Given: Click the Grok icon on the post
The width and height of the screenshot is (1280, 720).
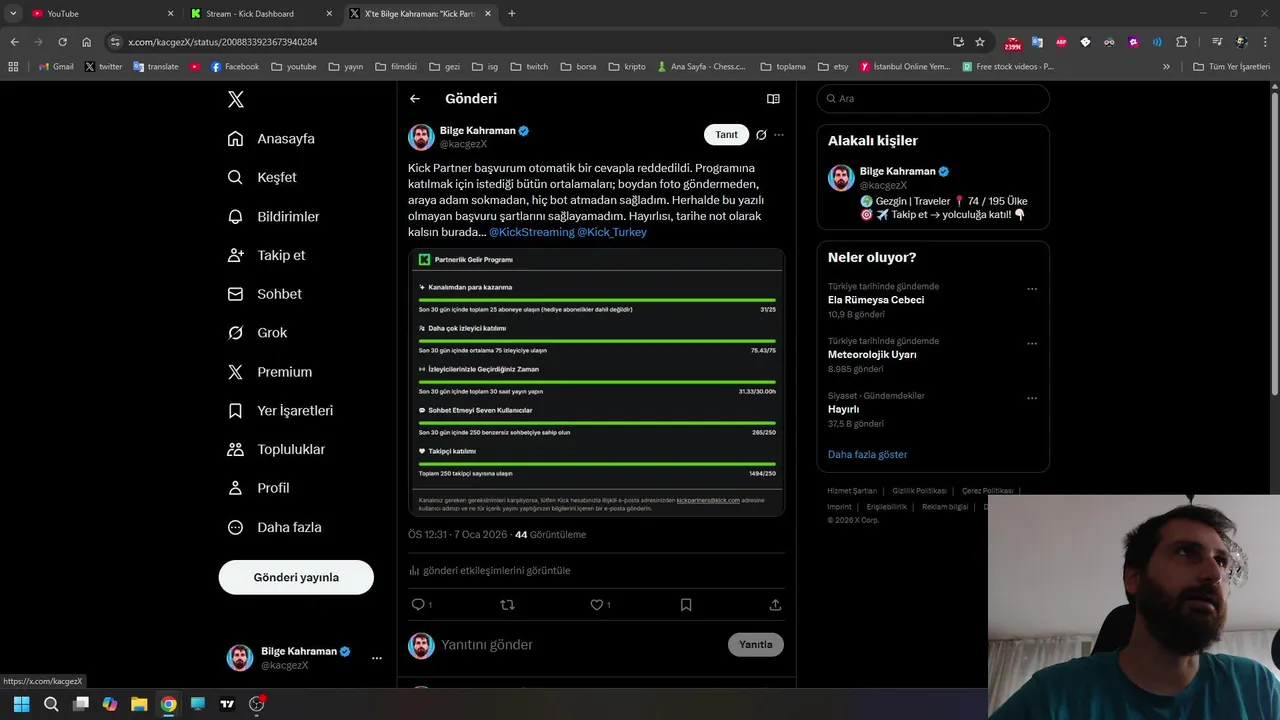Looking at the screenshot, I should coord(761,135).
